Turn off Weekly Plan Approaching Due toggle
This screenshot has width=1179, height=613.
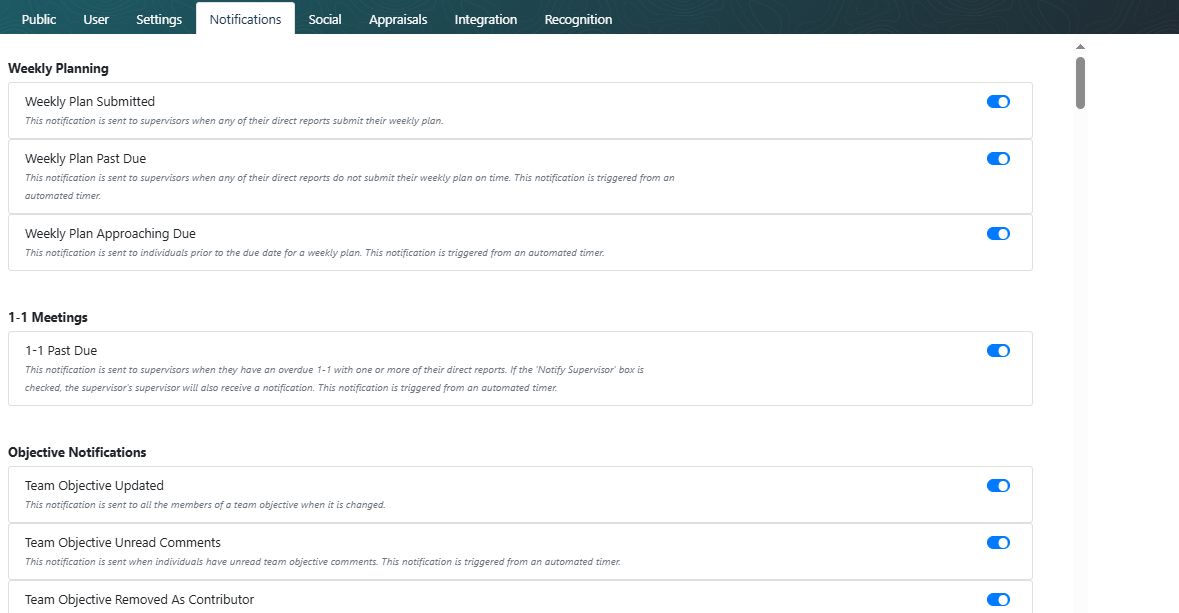coord(998,234)
